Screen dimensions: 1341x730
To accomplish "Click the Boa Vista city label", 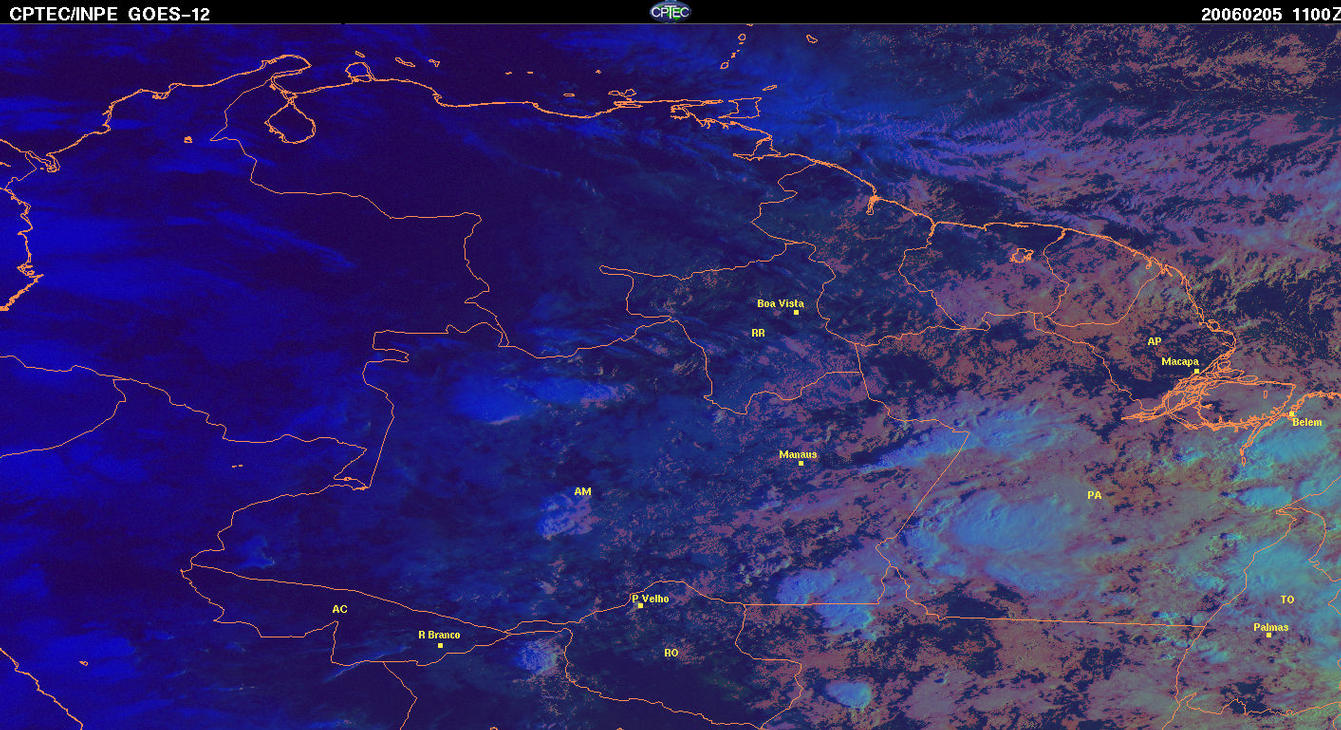I will (780, 303).
